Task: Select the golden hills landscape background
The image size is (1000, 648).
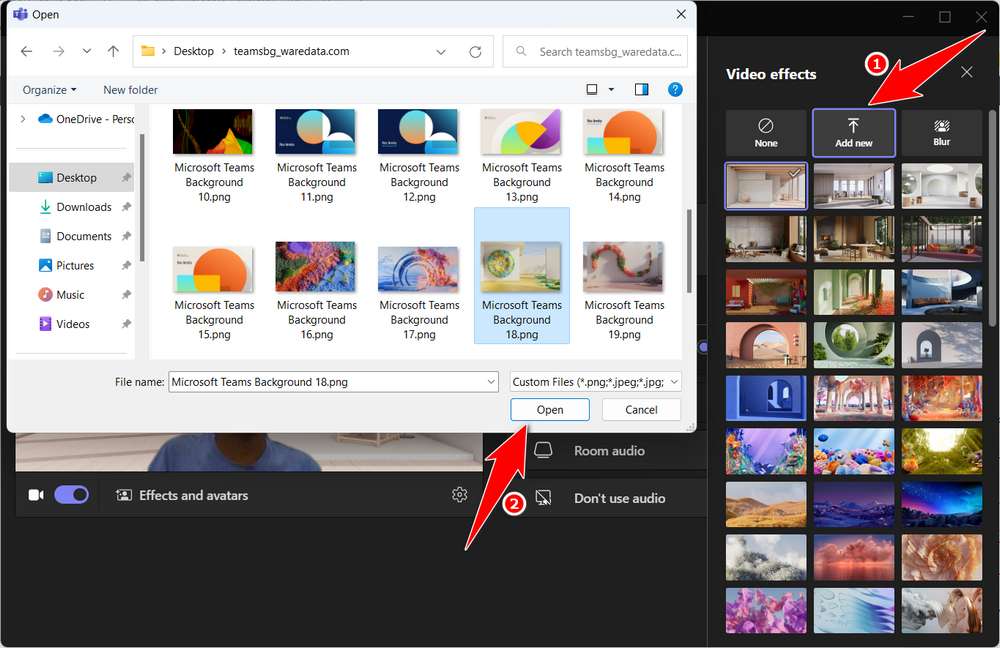Action: click(x=766, y=504)
